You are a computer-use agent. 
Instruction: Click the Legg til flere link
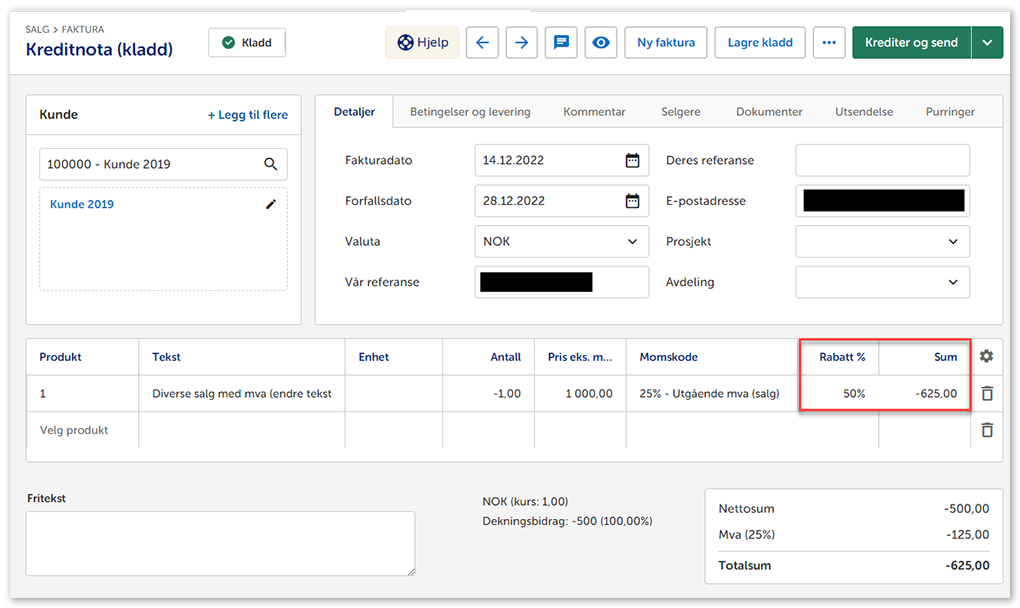[247, 115]
